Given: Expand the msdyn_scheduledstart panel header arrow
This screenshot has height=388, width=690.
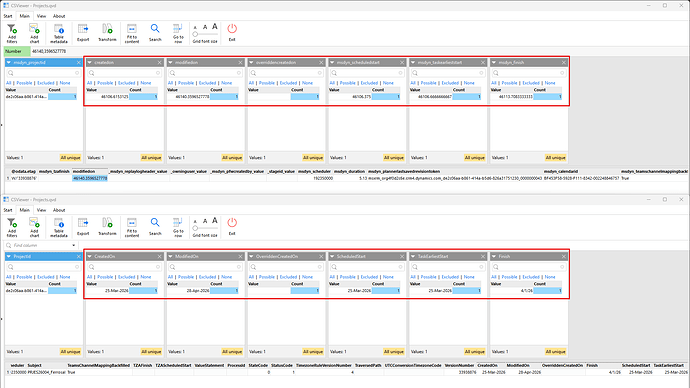Looking at the screenshot, I should click(332, 62).
